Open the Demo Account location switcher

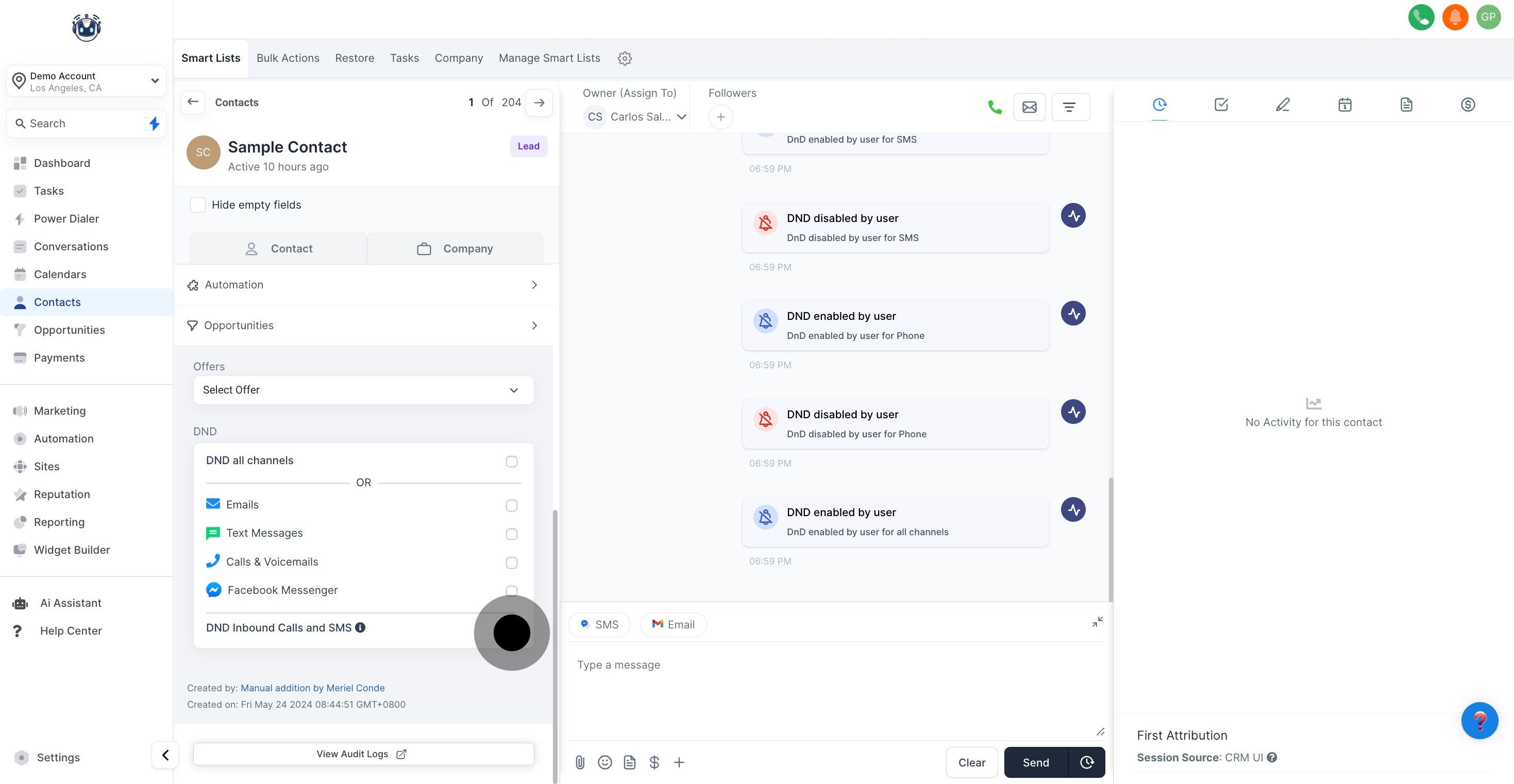coord(86,81)
